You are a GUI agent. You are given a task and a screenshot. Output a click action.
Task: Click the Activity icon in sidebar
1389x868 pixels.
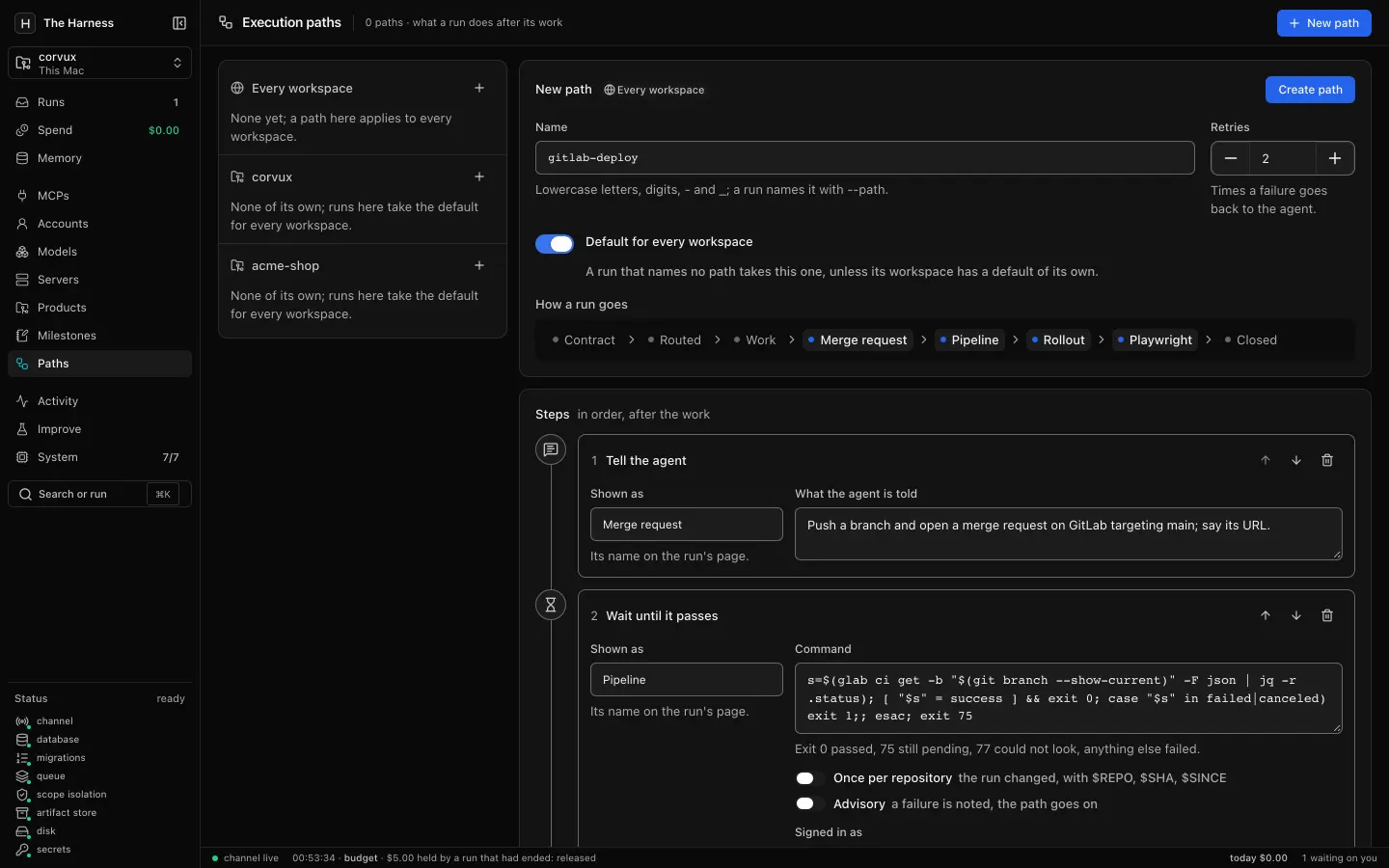pyautogui.click(x=22, y=401)
